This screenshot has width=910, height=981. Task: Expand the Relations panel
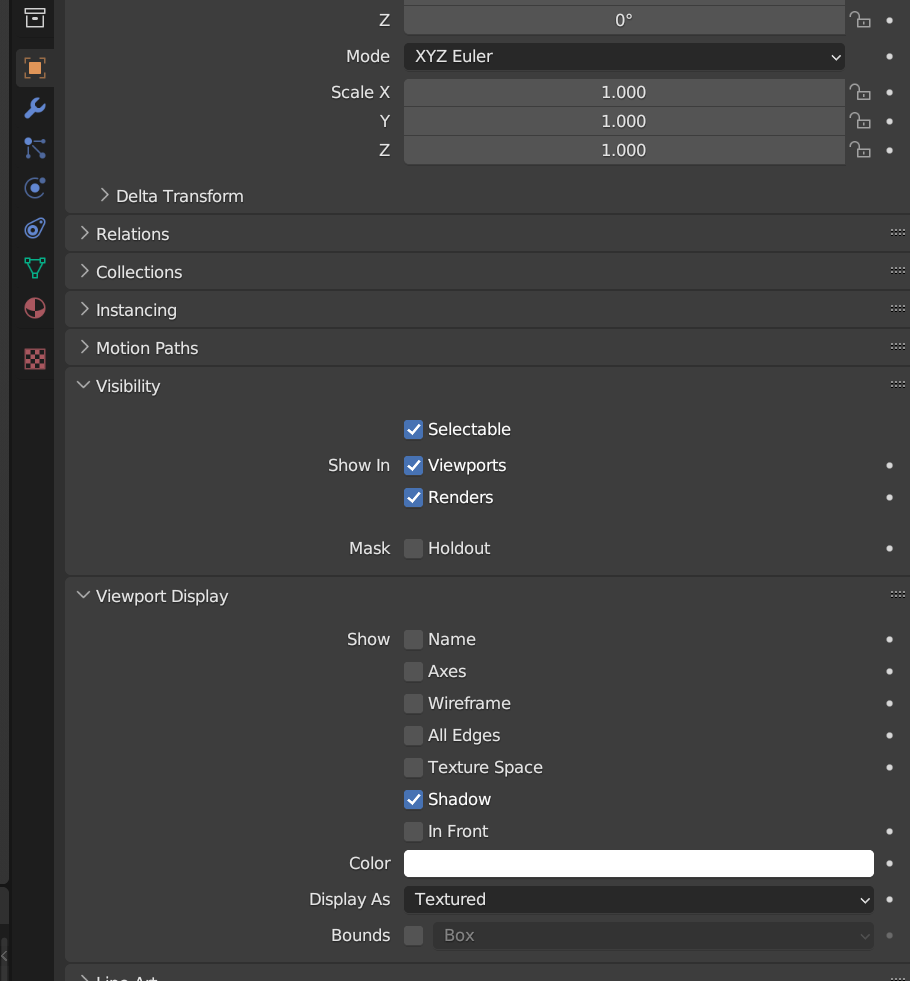(x=132, y=234)
